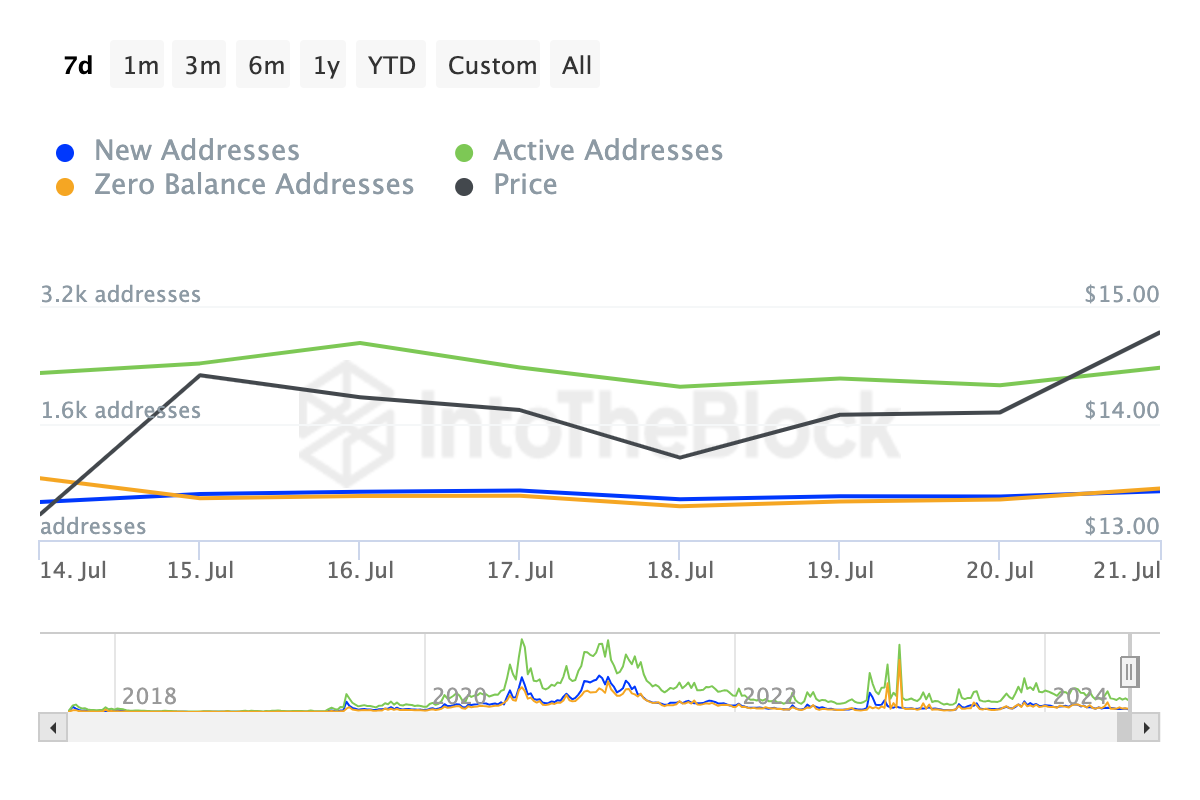1200x800 pixels.
Task: Choose the 3m time range
Action: [x=202, y=65]
